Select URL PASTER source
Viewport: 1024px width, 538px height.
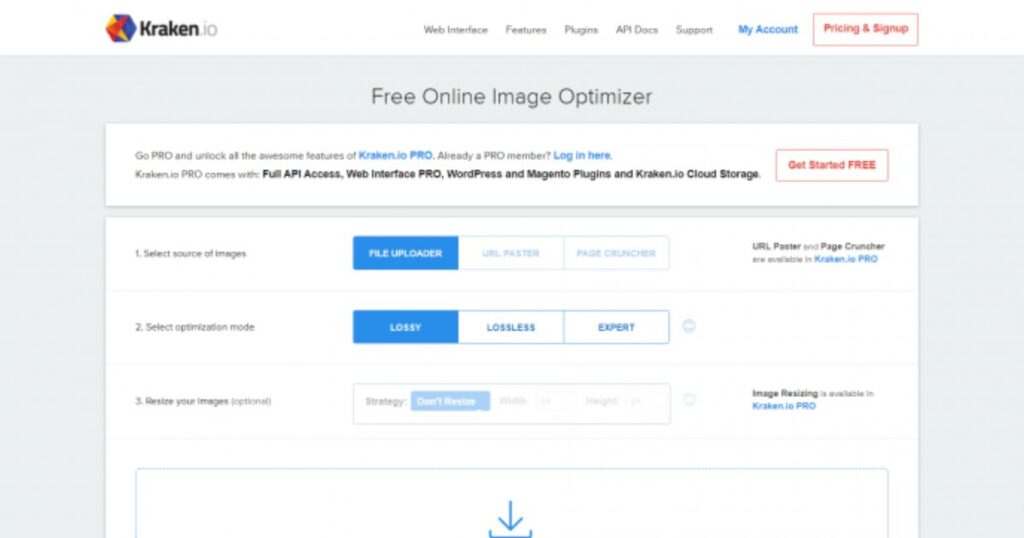(511, 253)
